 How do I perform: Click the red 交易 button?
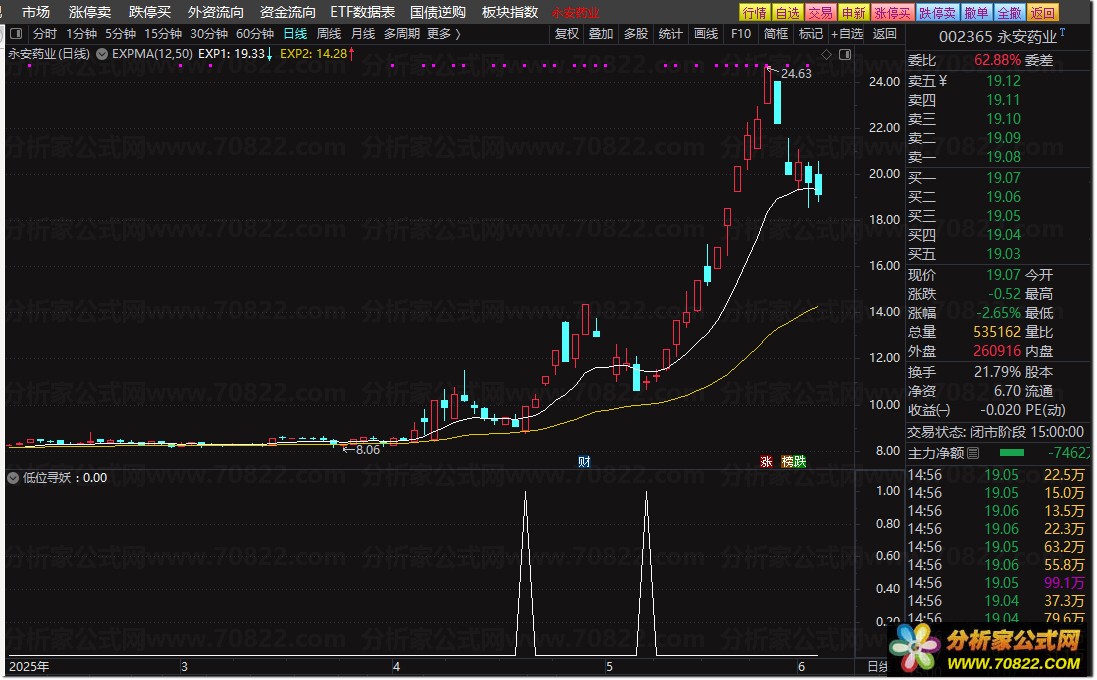tap(820, 13)
